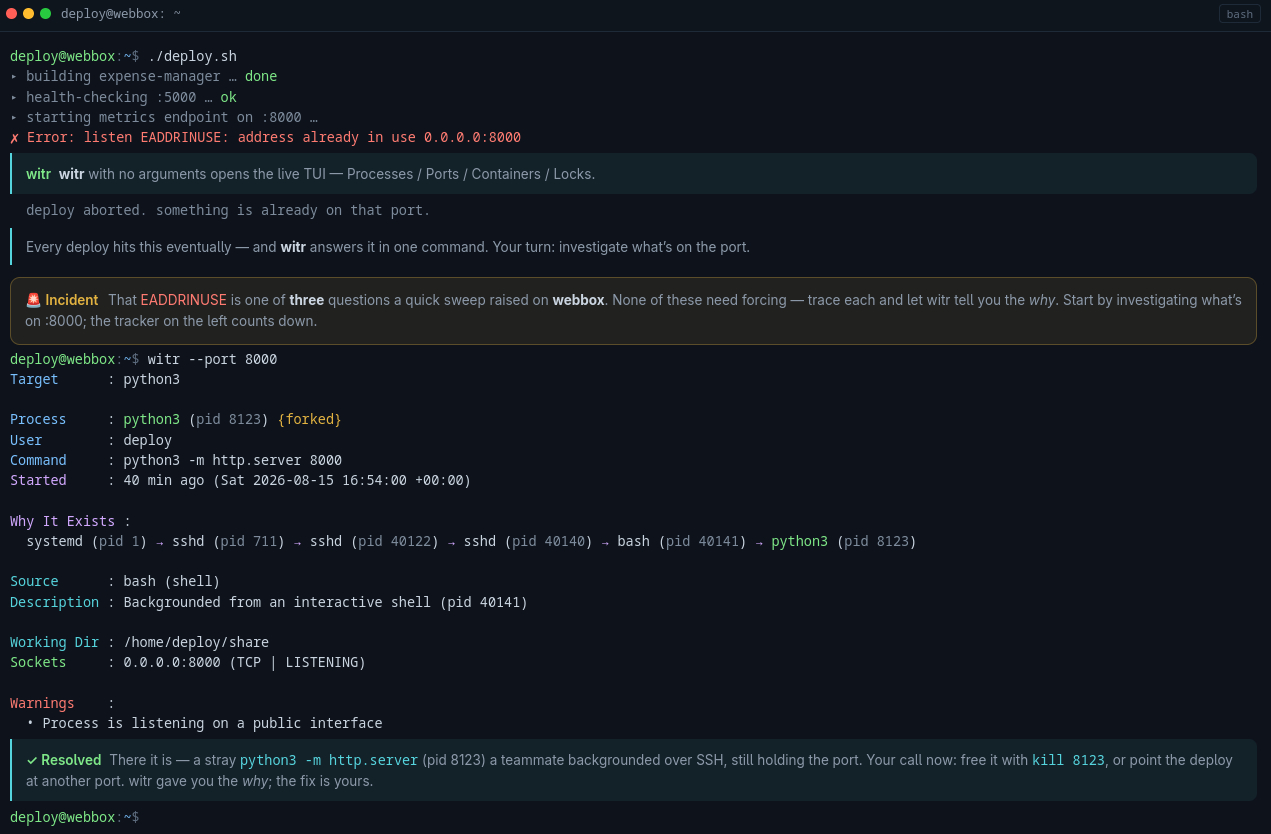1271x834 pixels.
Task: Click the 'Backgrounded from an interactive shell' description
Action: pos(326,602)
